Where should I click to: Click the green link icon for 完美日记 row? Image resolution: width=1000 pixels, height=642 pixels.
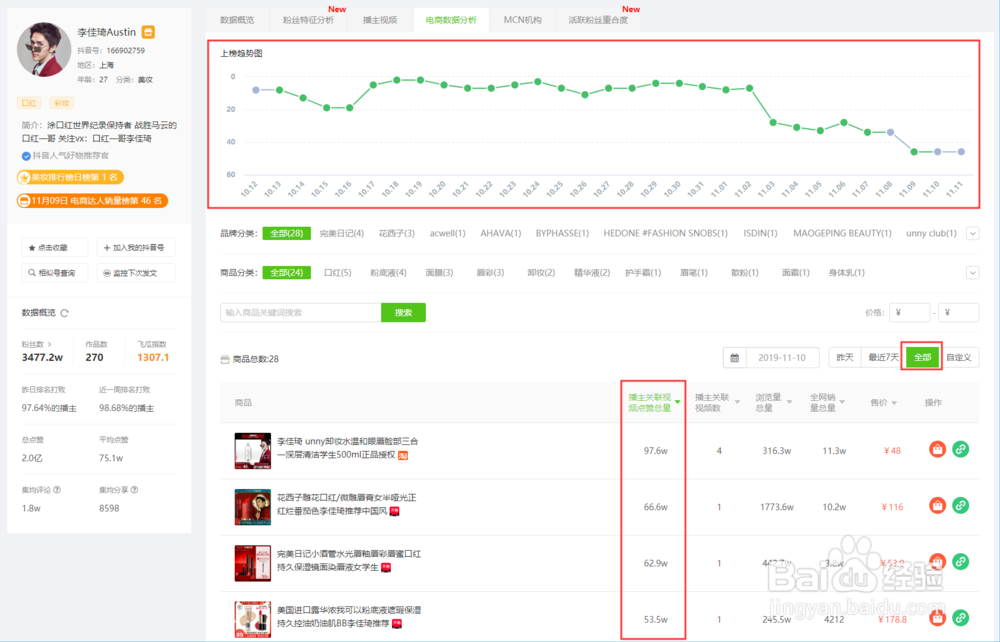960,561
